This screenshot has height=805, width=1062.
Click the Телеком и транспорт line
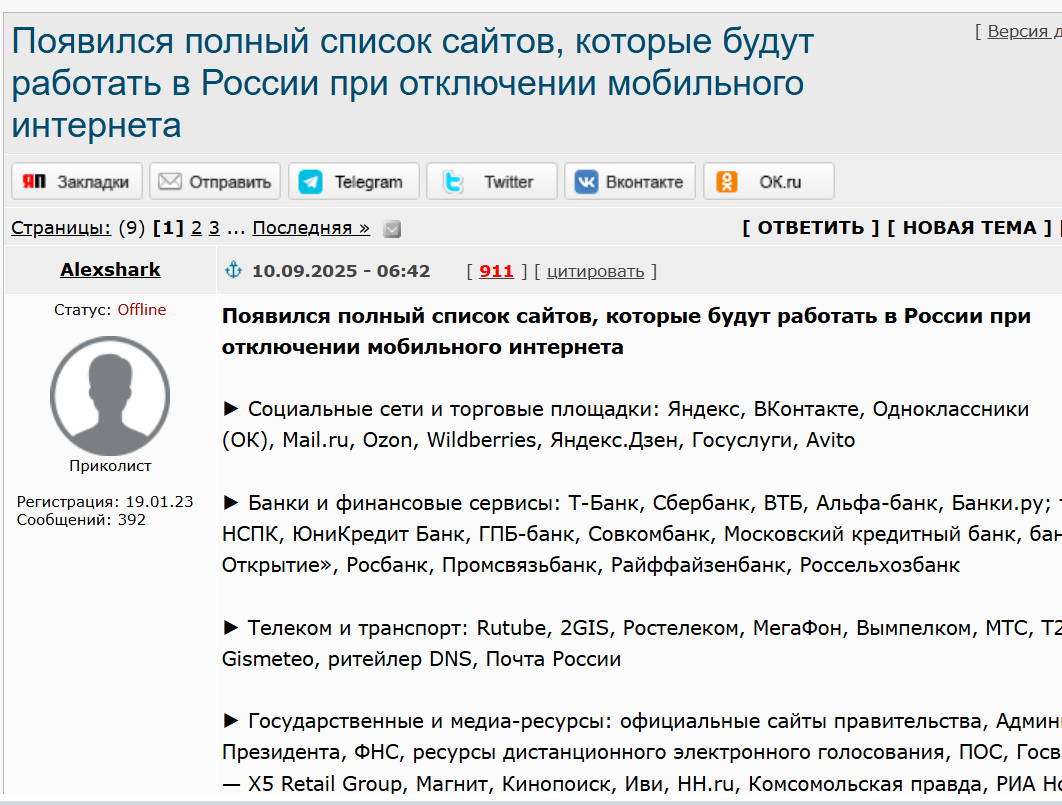(642, 628)
